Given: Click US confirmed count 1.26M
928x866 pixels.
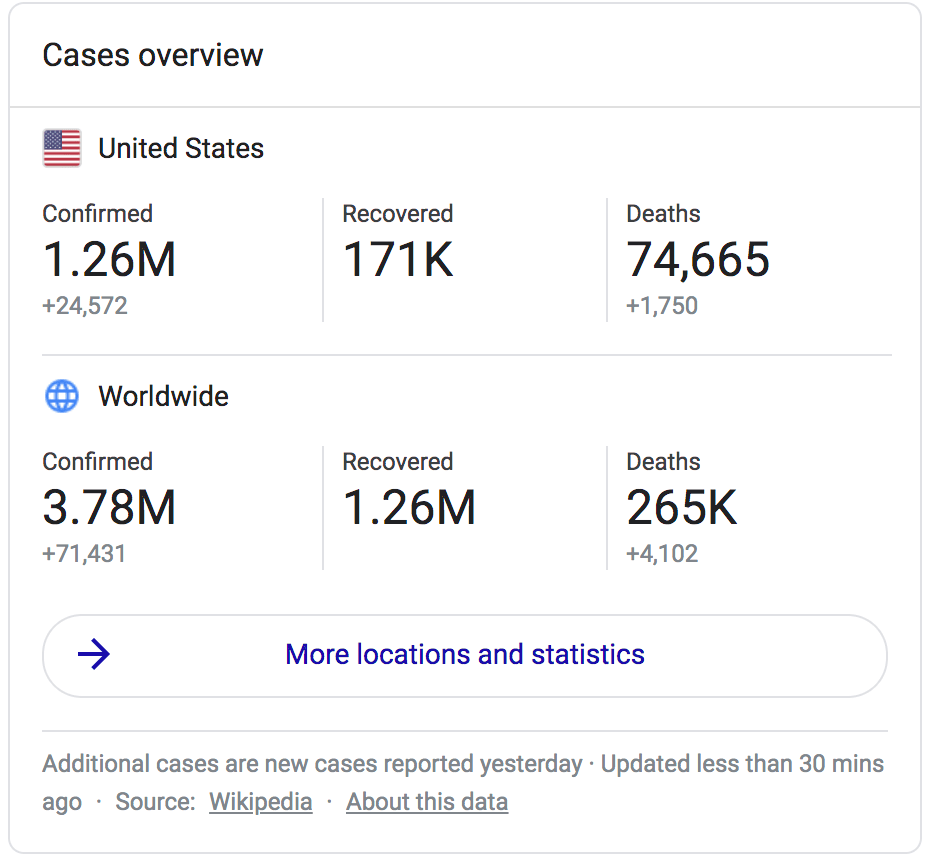Looking at the screenshot, I should click(x=109, y=260).
